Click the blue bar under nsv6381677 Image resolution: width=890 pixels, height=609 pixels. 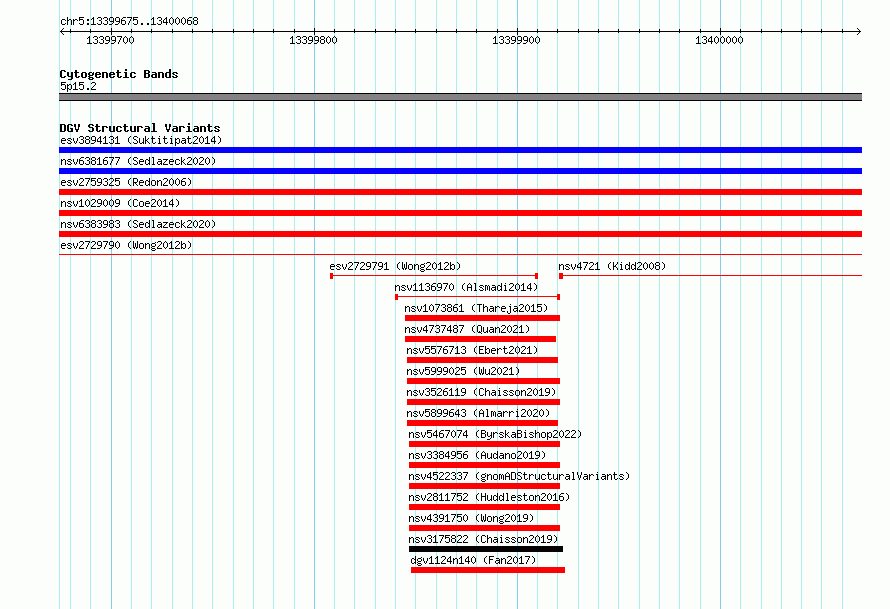click(460, 171)
